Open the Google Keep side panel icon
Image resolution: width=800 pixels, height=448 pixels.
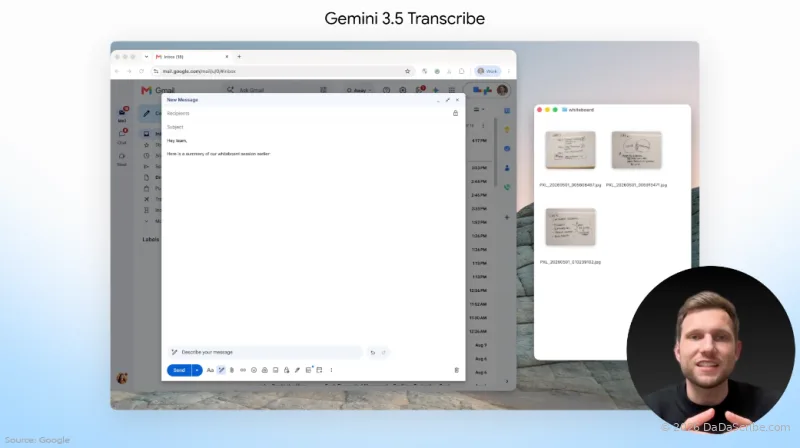tap(507, 130)
